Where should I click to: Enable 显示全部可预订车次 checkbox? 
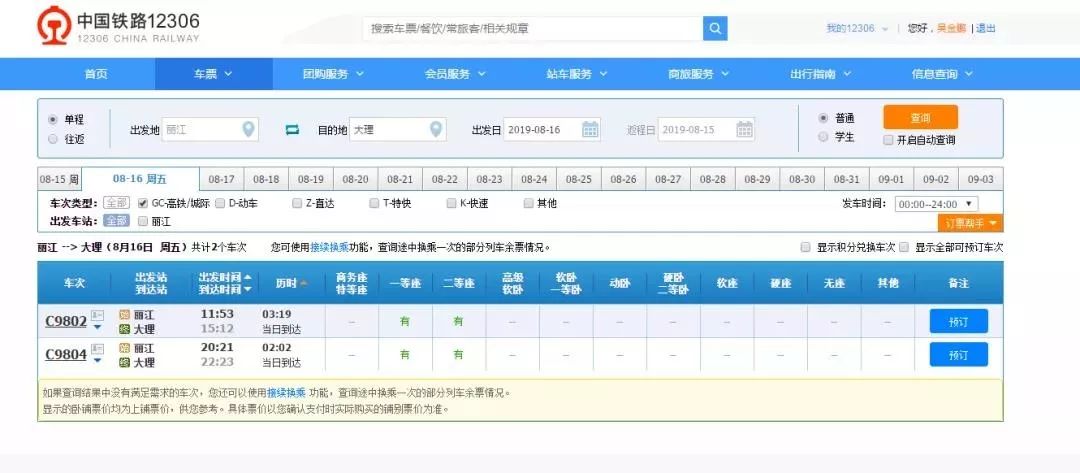(x=904, y=247)
